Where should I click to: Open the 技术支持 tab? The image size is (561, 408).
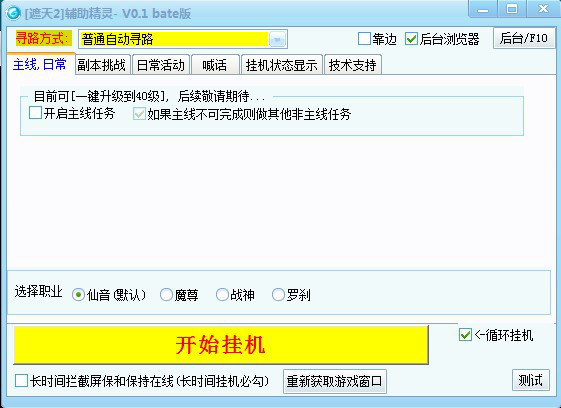click(x=353, y=65)
